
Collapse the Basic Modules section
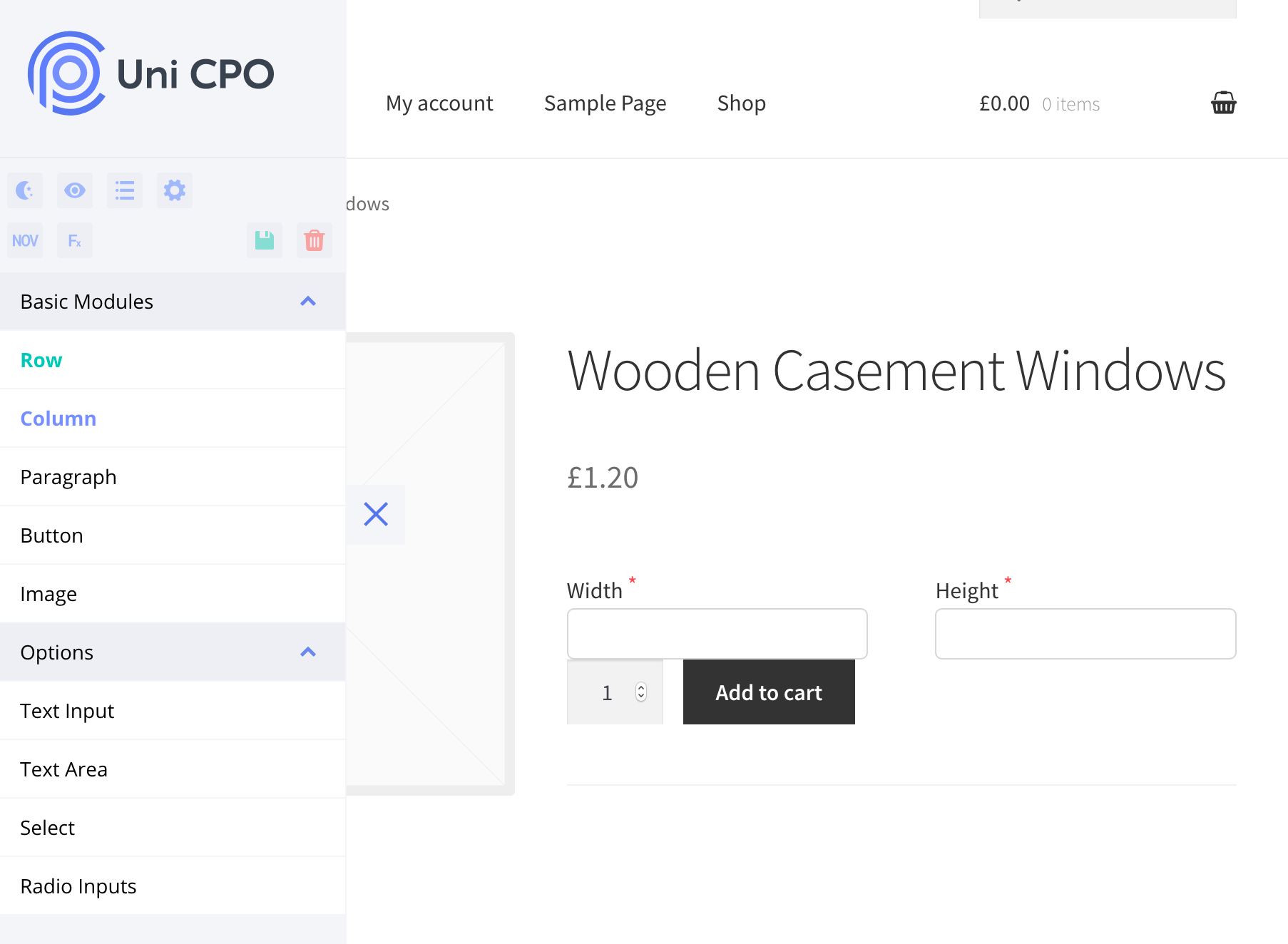point(308,301)
